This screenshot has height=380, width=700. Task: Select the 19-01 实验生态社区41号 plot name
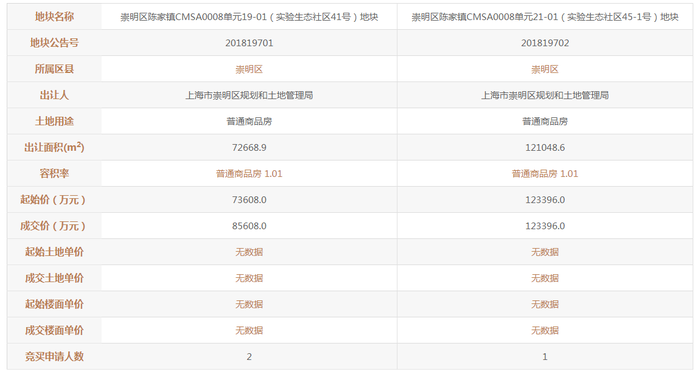pyautogui.click(x=249, y=17)
